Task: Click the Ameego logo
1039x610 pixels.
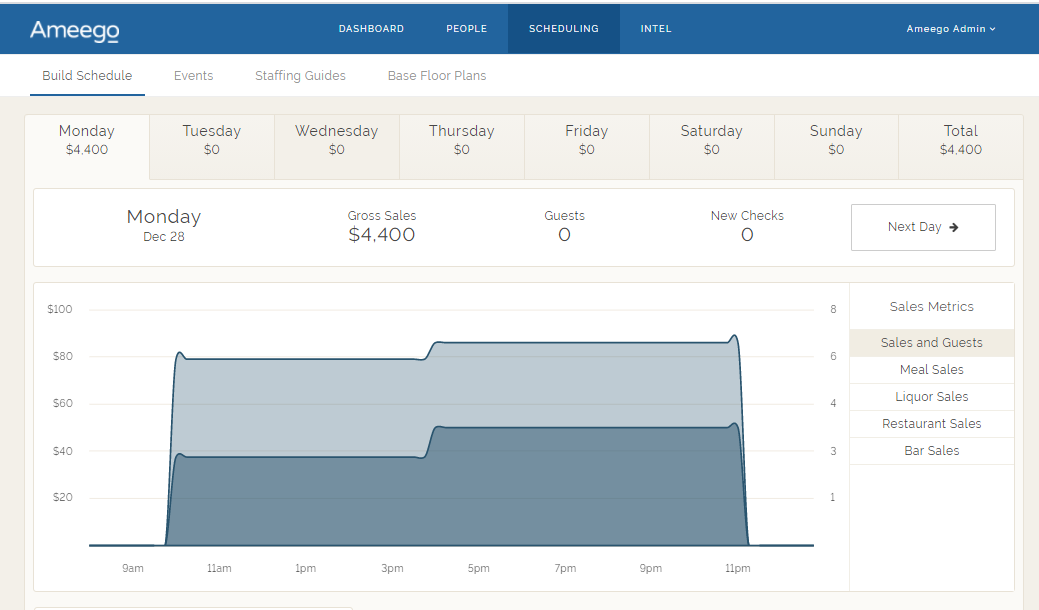Action: [75, 30]
